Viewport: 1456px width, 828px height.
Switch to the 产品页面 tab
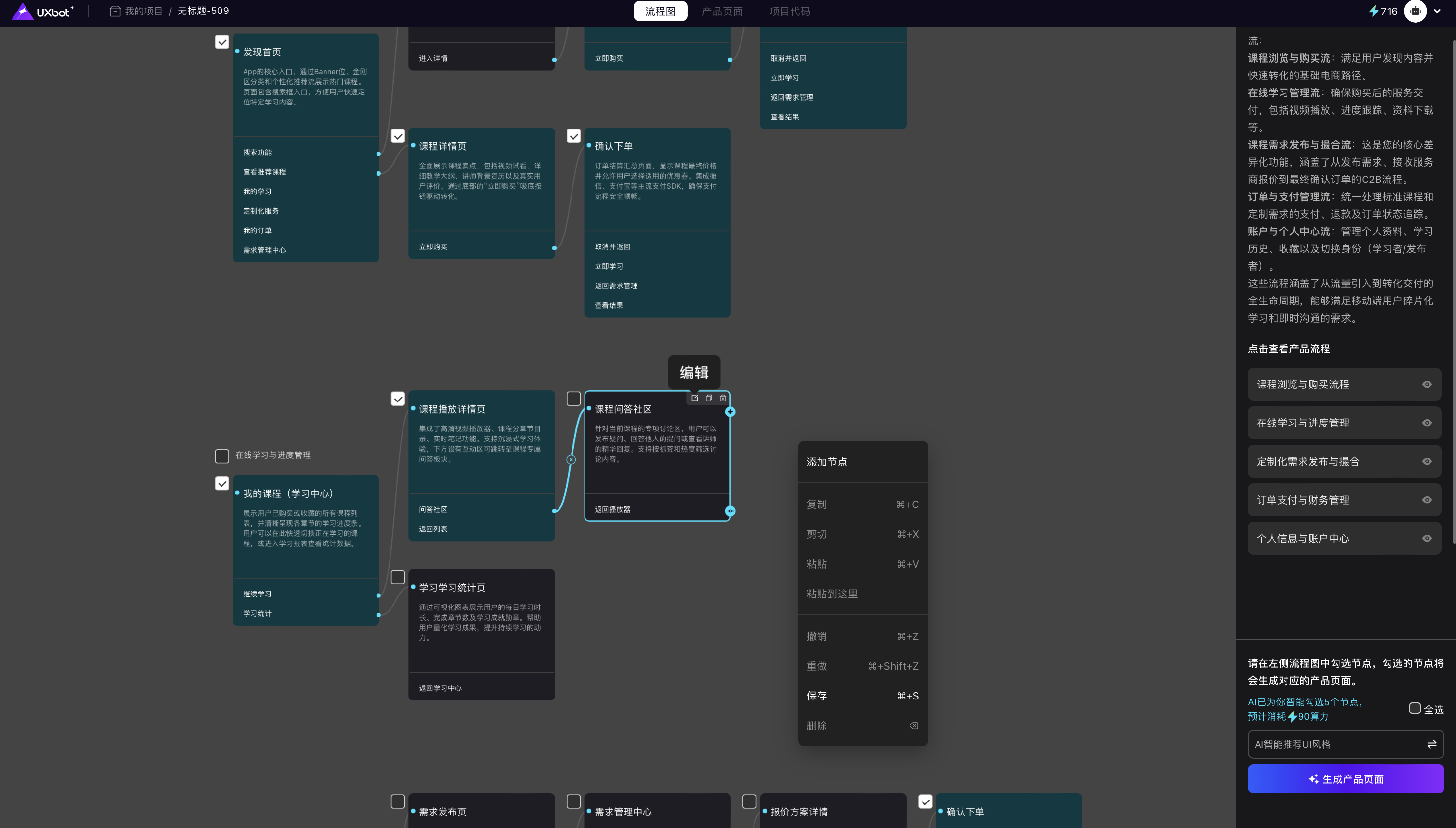[x=722, y=12]
